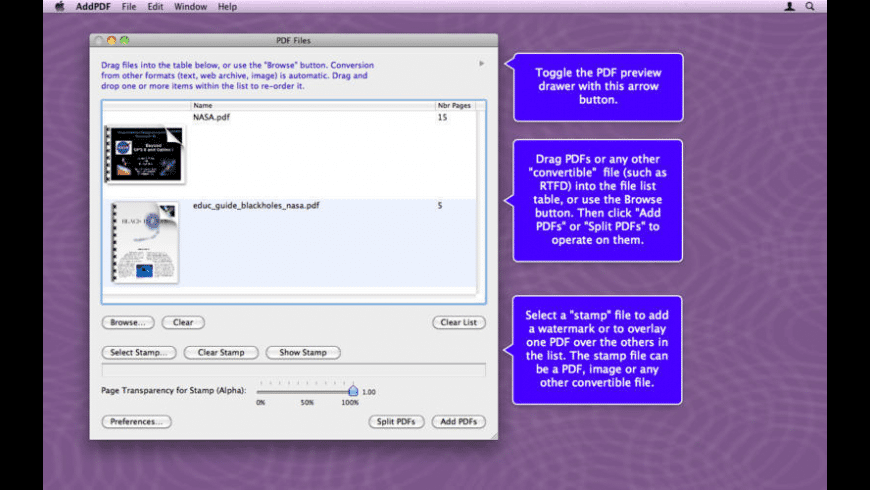Screen dimensions: 870x490
Task: Click the Clear button next to Browse
Action: (x=183, y=322)
